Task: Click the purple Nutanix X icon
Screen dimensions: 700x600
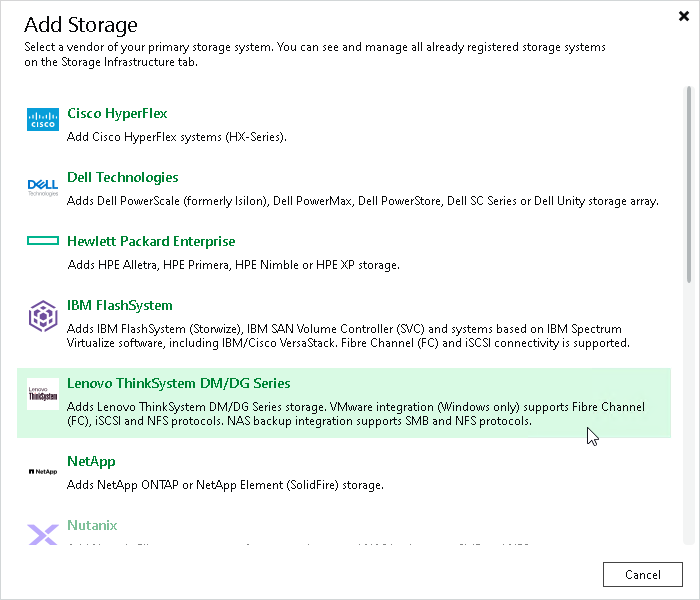Action: (x=43, y=534)
